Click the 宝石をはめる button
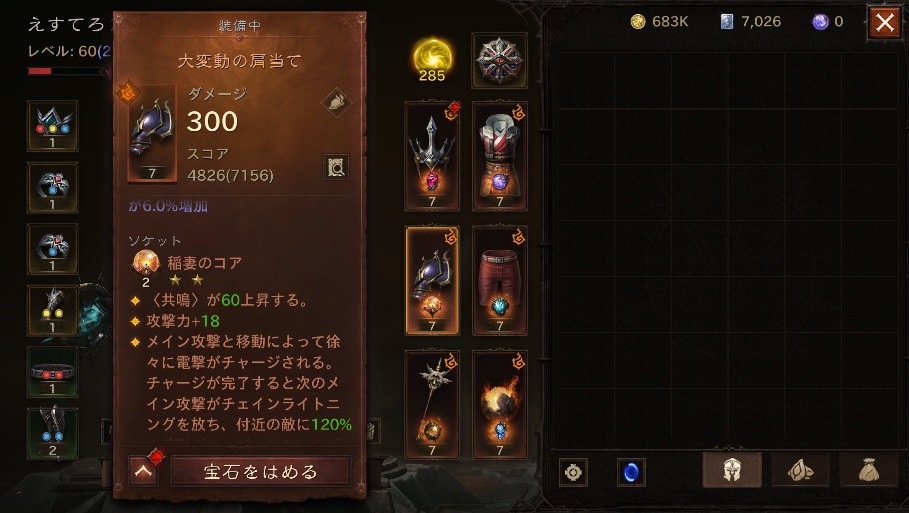This screenshot has width=909, height=513. tap(260, 471)
